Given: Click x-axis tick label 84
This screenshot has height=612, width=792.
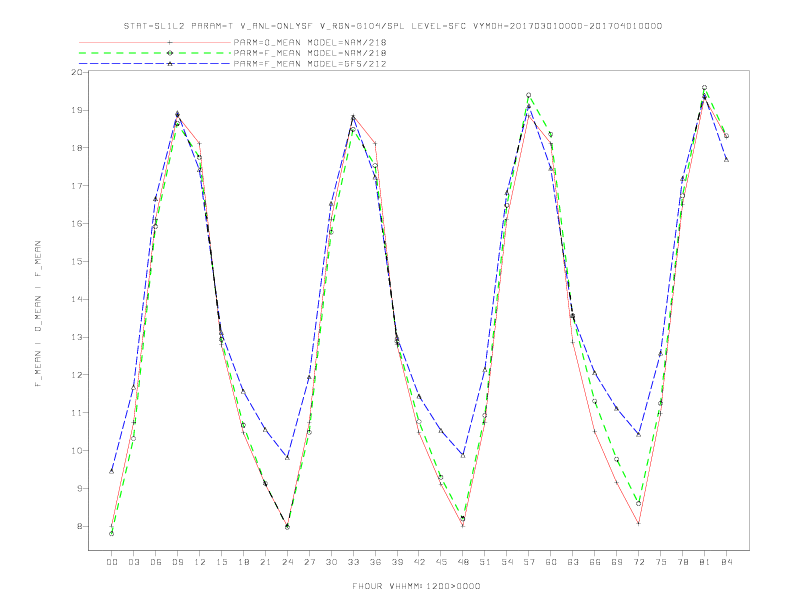Looking at the screenshot, I should (726, 562).
